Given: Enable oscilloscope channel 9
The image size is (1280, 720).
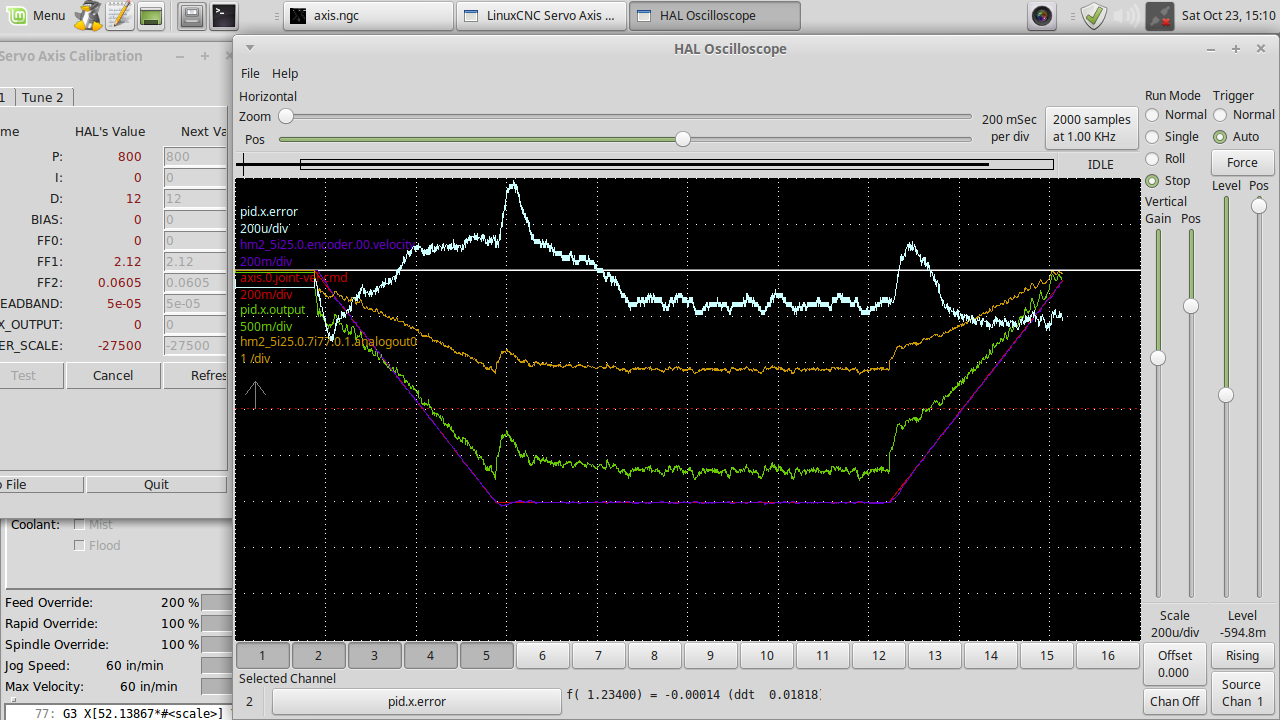Looking at the screenshot, I should pyautogui.click(x=710, y=656).
